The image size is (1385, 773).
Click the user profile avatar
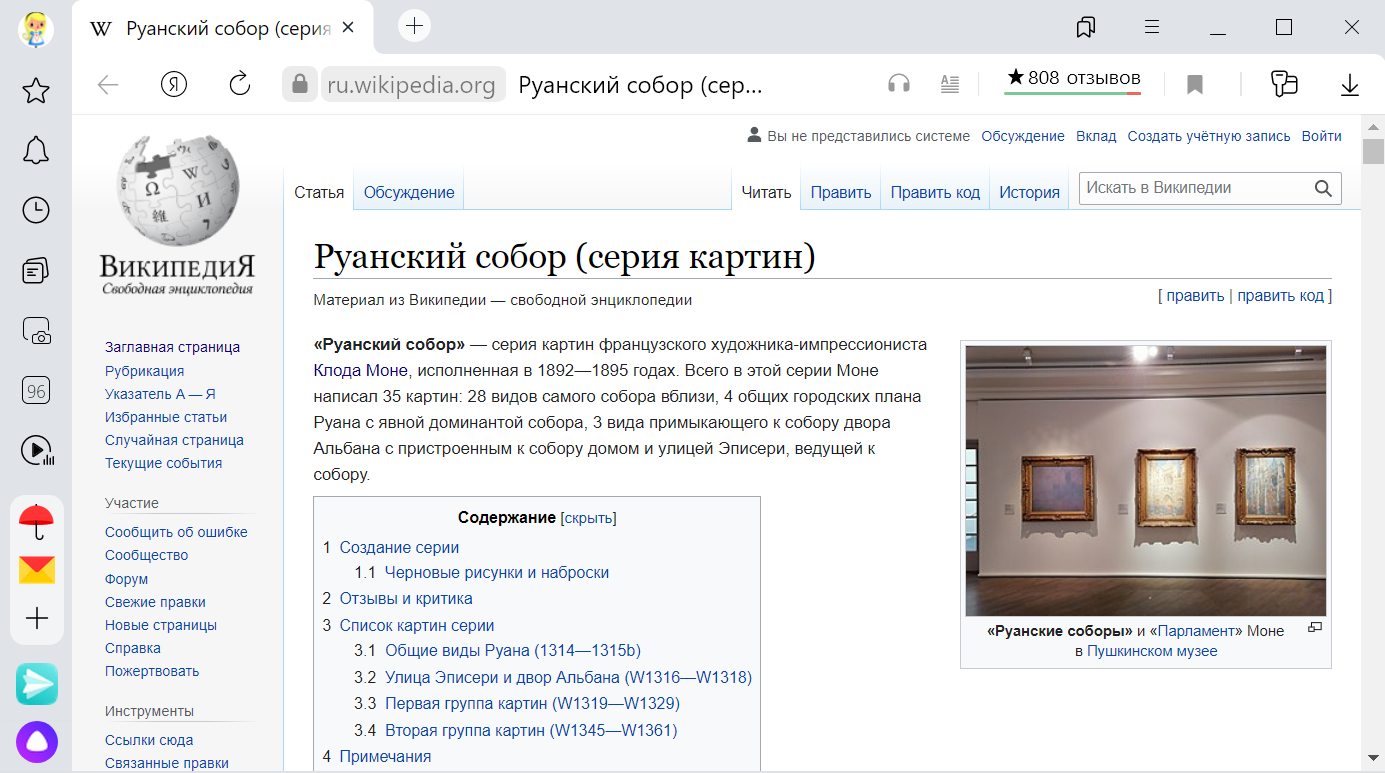[x=36, y=28]
